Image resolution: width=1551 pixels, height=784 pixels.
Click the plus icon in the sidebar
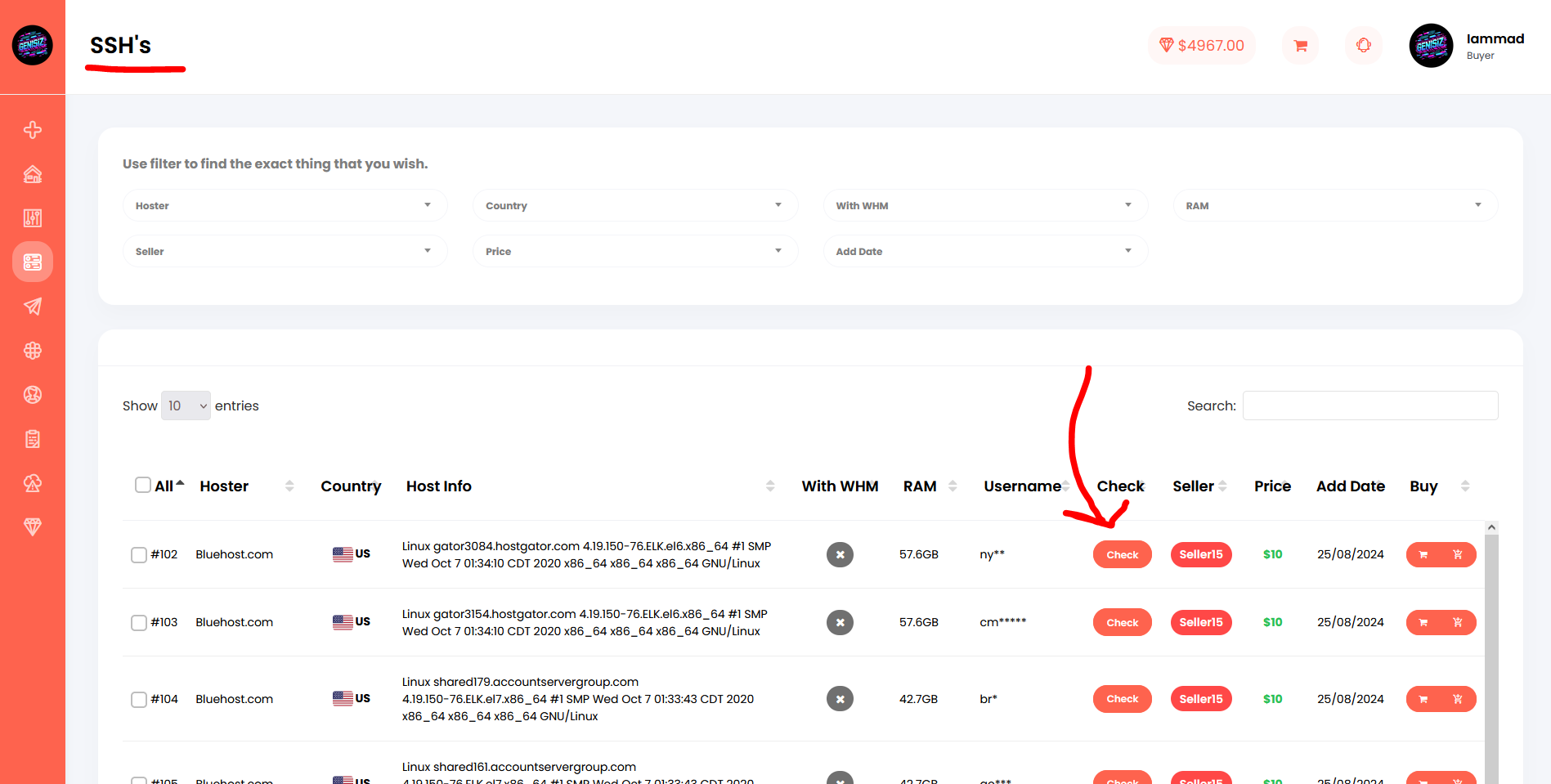[x=33, y=130]
